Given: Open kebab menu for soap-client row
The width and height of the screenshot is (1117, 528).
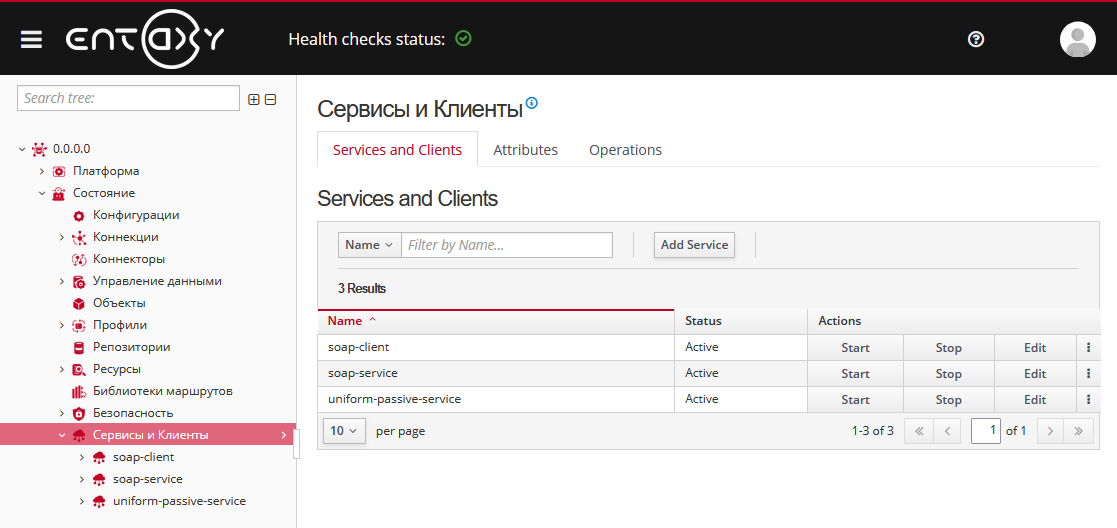Looking at the screenshot, I should [x=1089, y=348].
